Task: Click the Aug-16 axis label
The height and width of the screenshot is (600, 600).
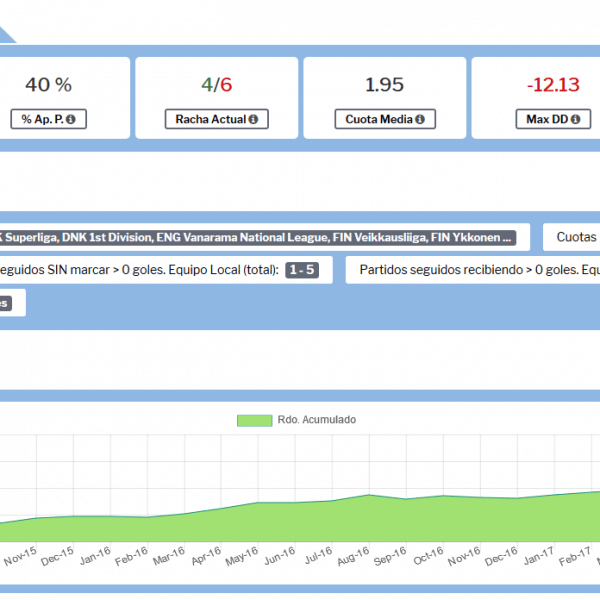Action: click(353, 556)
